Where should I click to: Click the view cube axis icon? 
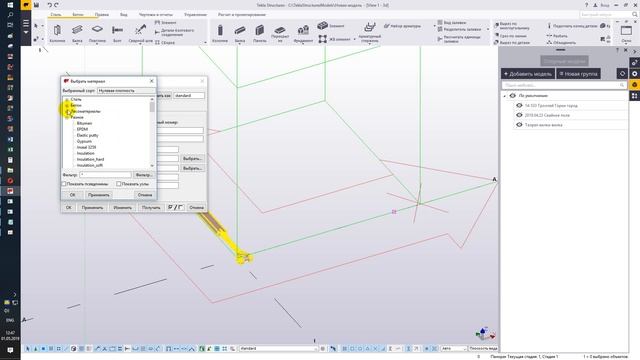pyautogui.click(x=485, y=333)
